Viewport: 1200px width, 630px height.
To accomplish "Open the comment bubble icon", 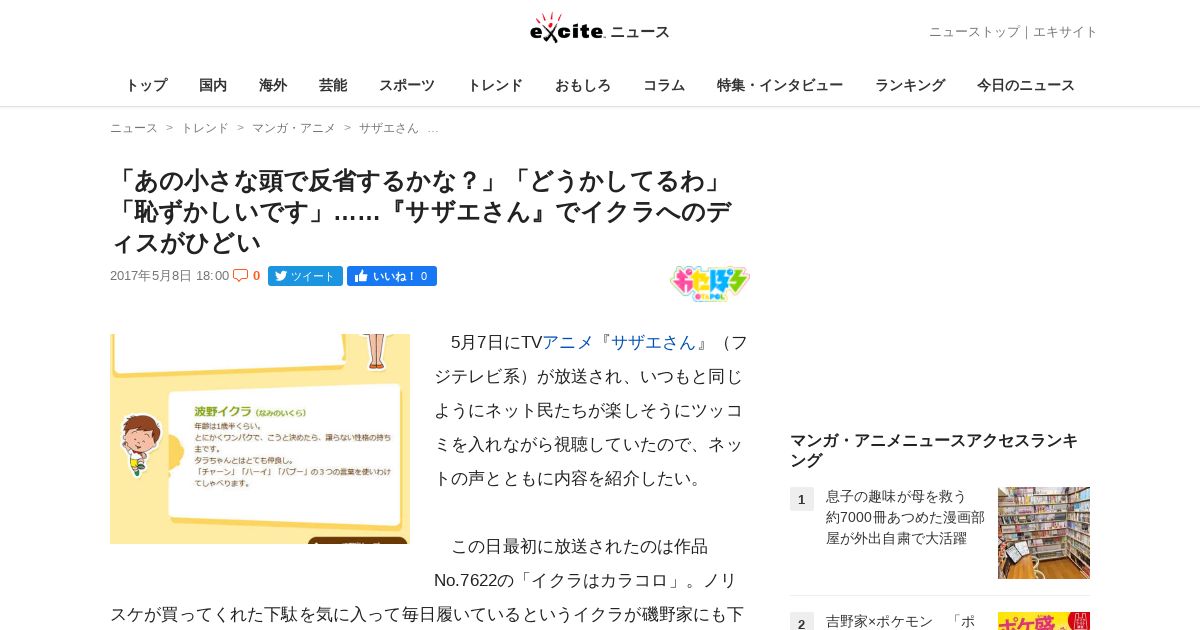I will pyautogui.click(x=240, y=275).
